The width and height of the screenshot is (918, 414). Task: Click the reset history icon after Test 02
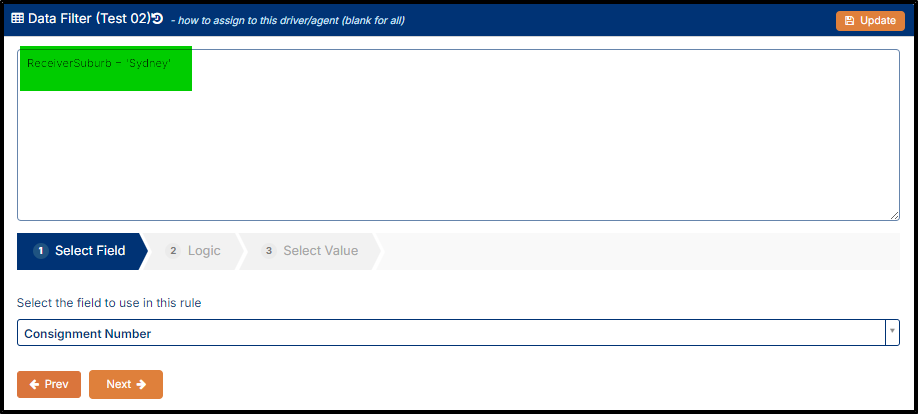pyautogui.click(x=157, y=18)
